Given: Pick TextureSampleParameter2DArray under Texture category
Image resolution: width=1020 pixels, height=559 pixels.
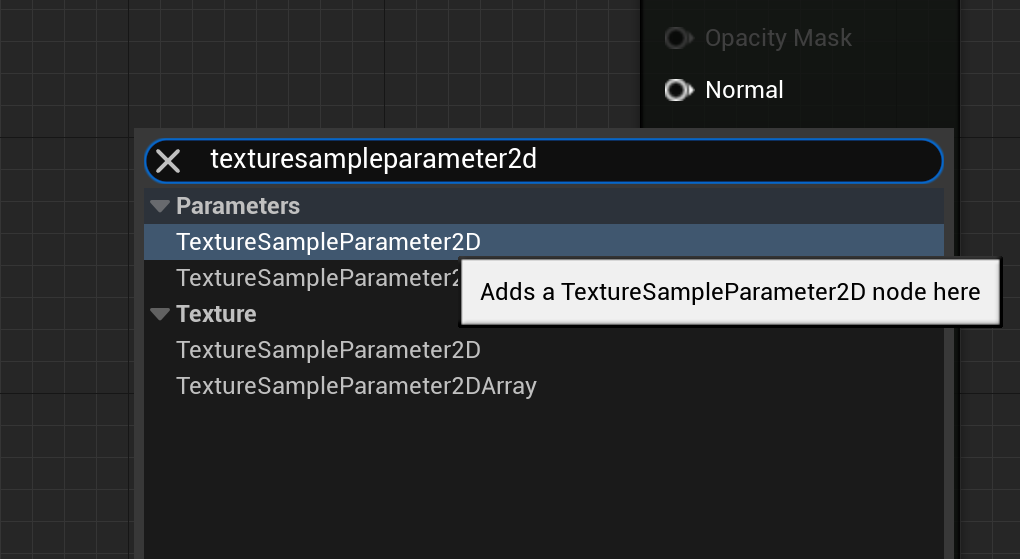Looking at the screenshot, I should (356, 386).
